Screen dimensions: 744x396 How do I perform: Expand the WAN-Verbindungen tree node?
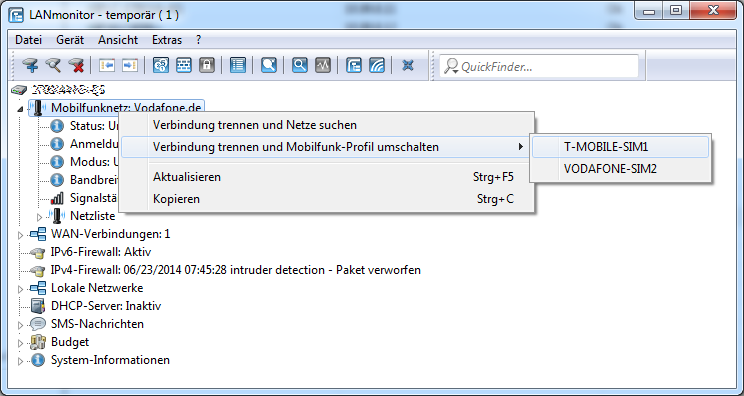click(x=20, y=235)
